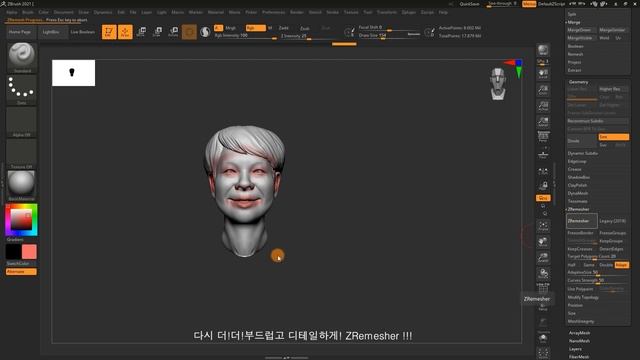Open the Texture Off slot

click(22, 153)
